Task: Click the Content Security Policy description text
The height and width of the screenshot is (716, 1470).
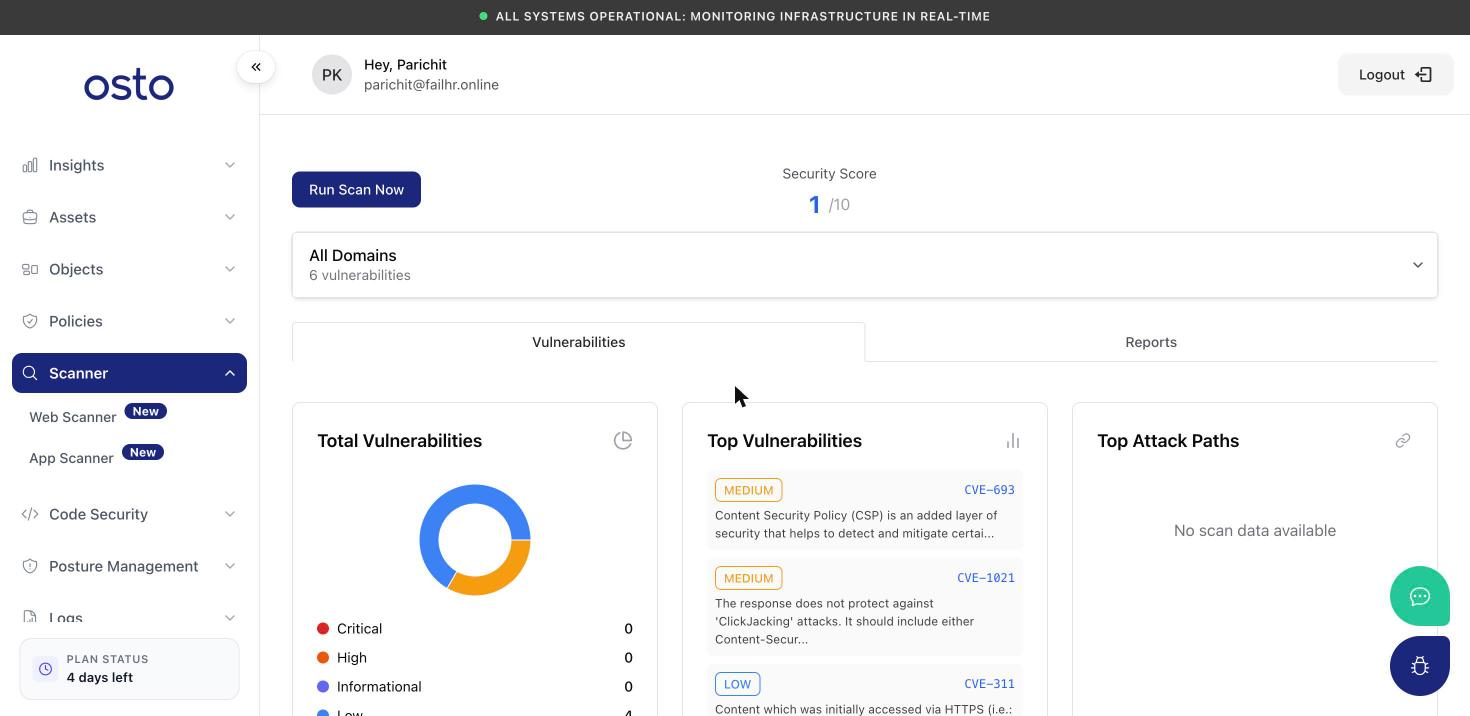Action: 856,524
